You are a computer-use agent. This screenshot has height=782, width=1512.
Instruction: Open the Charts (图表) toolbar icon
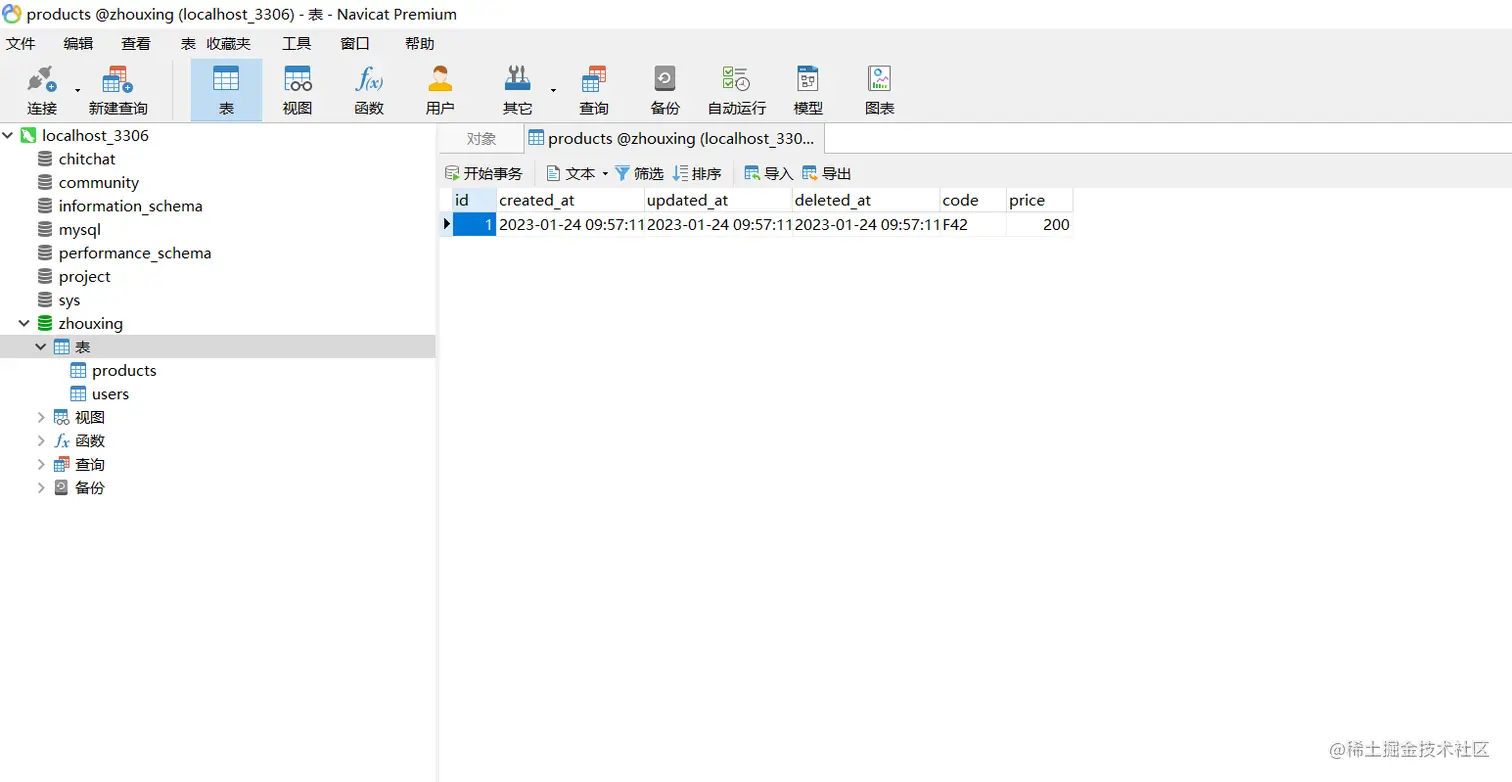tap(880, 91)
